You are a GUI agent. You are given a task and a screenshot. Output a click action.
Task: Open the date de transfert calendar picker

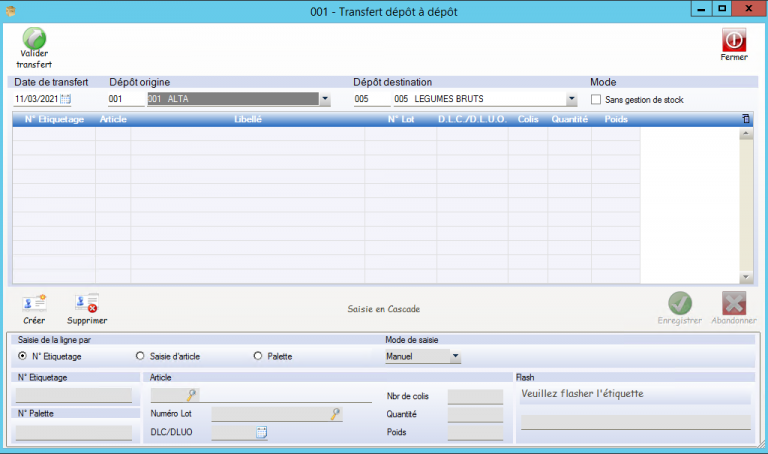(x=66, y=99)
